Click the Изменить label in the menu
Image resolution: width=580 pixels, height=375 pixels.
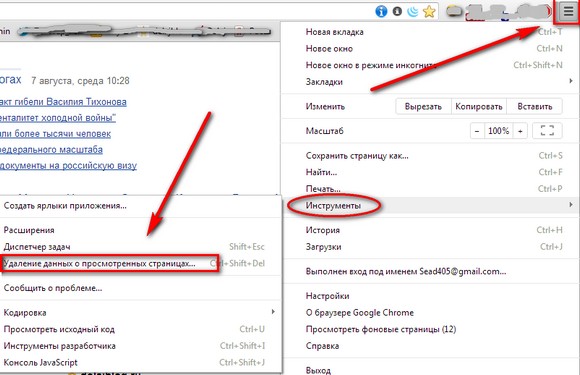point(325,107)
